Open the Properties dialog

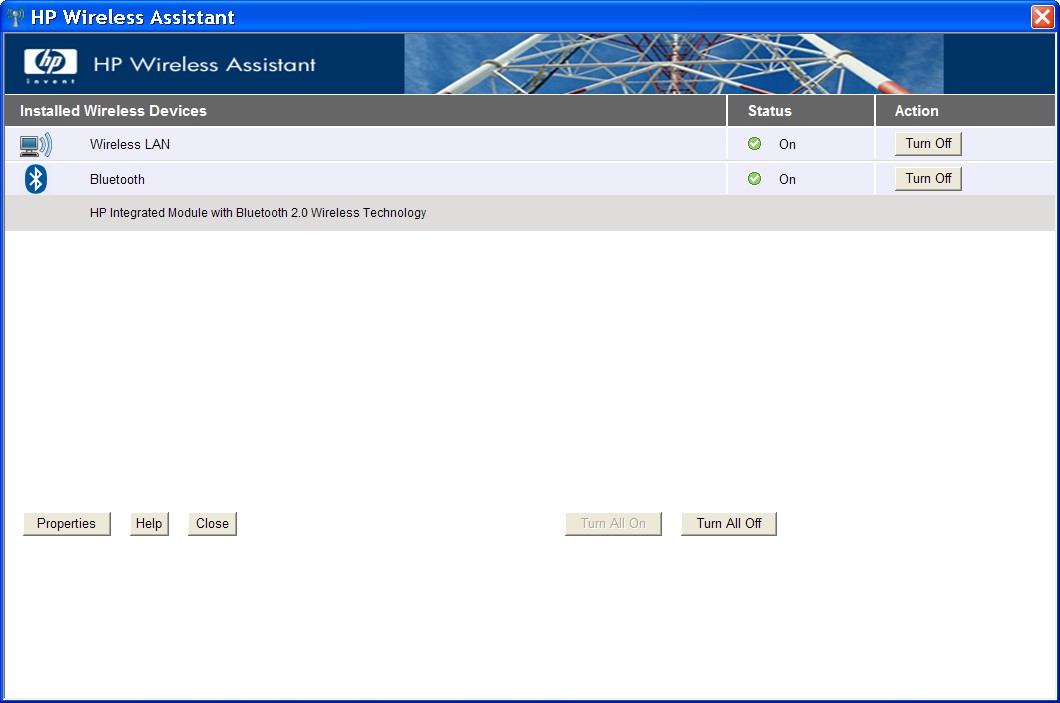point(66,524)
